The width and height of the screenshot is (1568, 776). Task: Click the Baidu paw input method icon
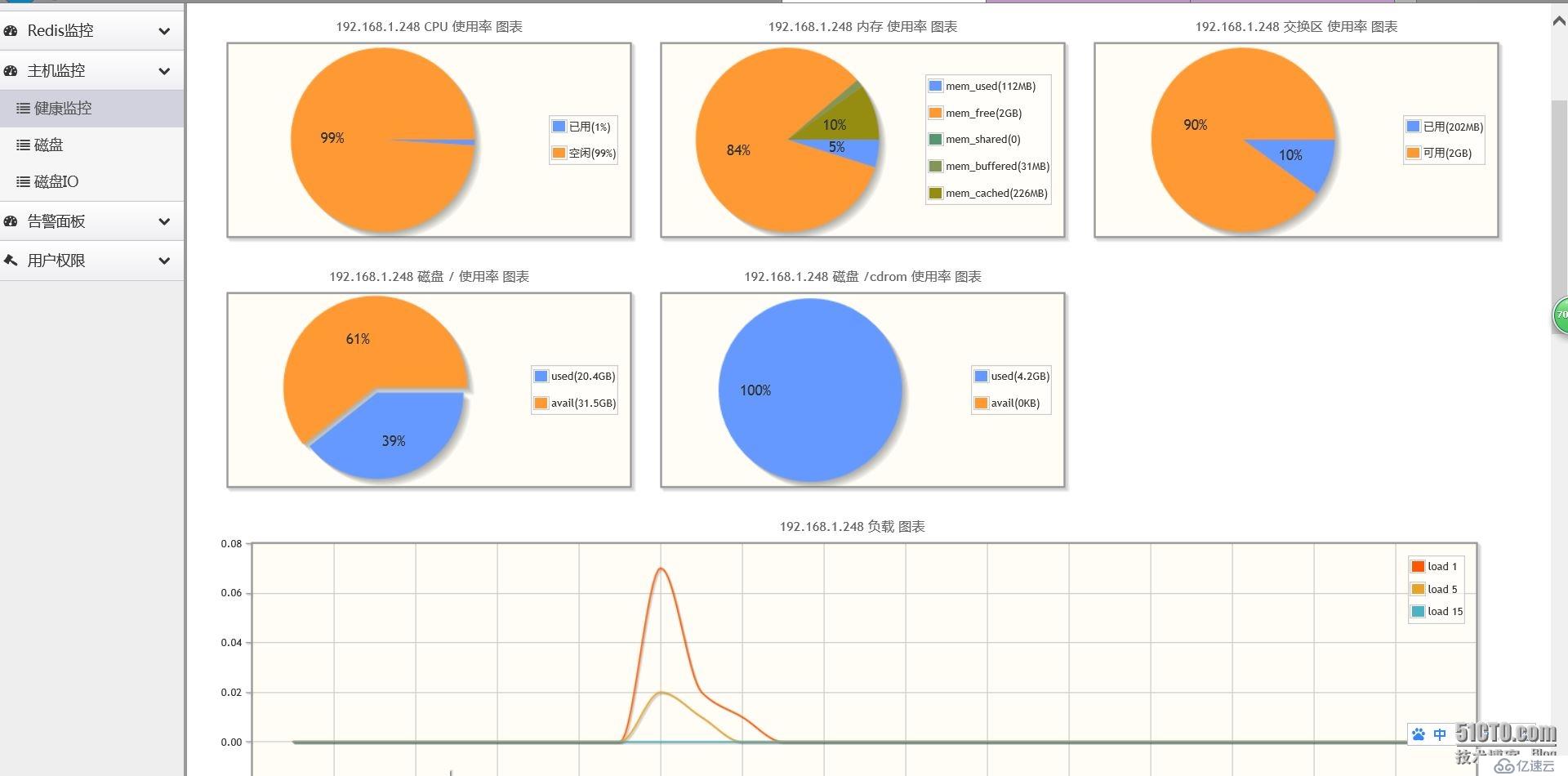tap(1419, 734)
